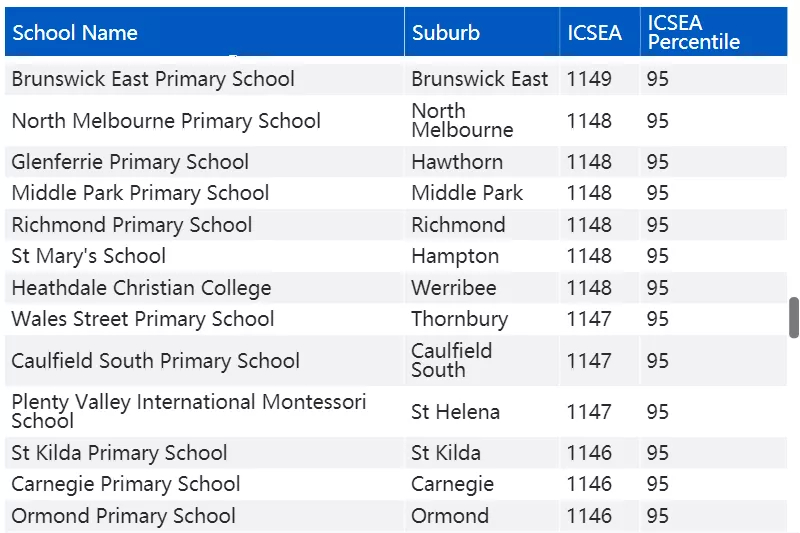
Task: Click Plenty Valley International Montessori School
Action: click(x=189, y=411)
